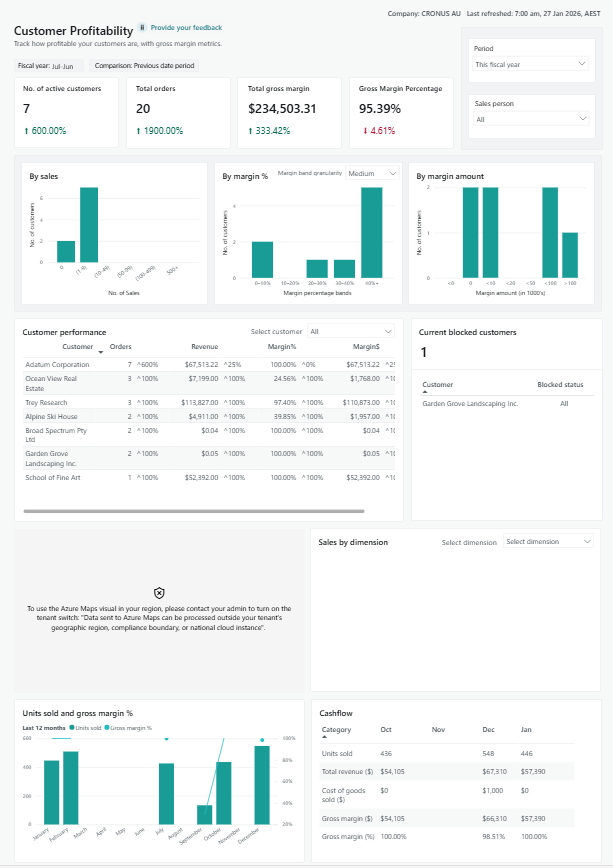Click the Blocked status column header
This screenshot has height=868, width=613.
[x=560, y=384]
